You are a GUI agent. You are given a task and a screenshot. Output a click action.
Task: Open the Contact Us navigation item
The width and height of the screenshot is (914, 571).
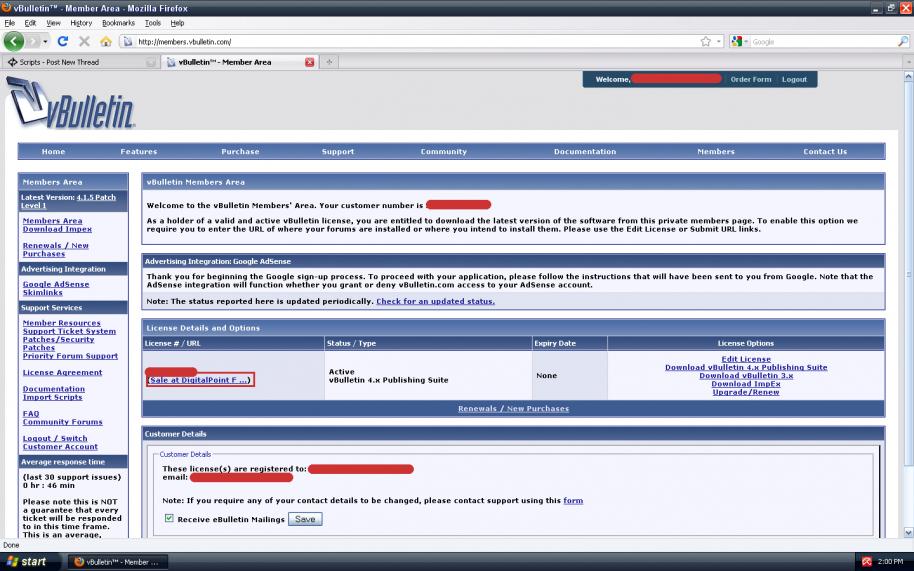pos(825,151)
